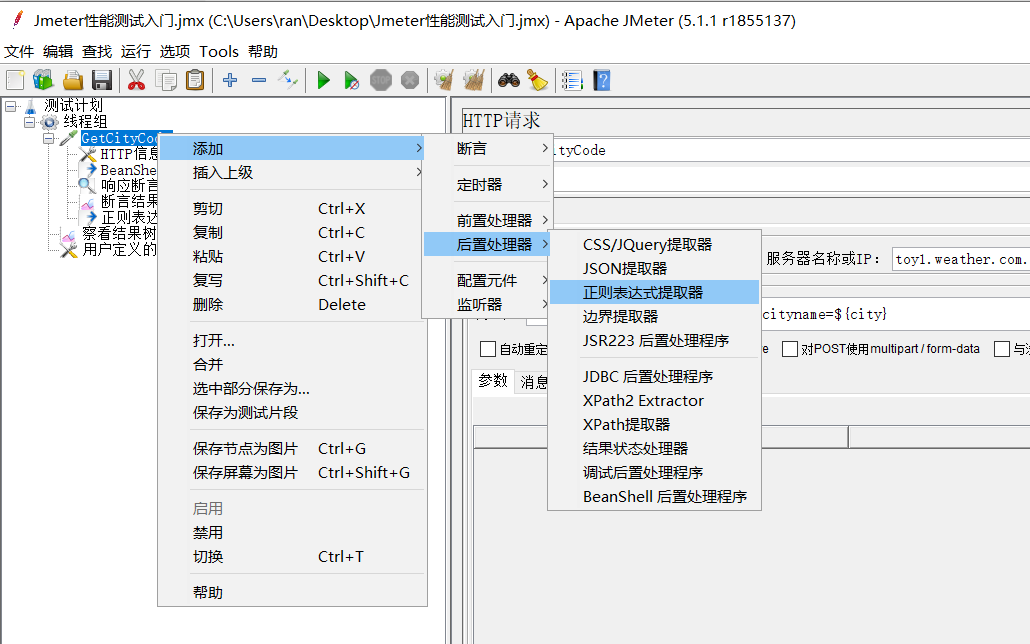
Task: Switch to the 参数 tab
Action: (493, 380)
